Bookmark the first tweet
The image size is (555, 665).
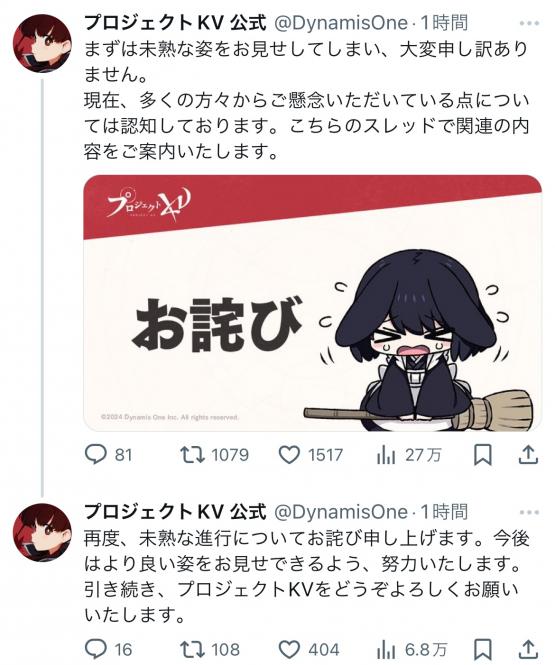[x=482, y=455]
